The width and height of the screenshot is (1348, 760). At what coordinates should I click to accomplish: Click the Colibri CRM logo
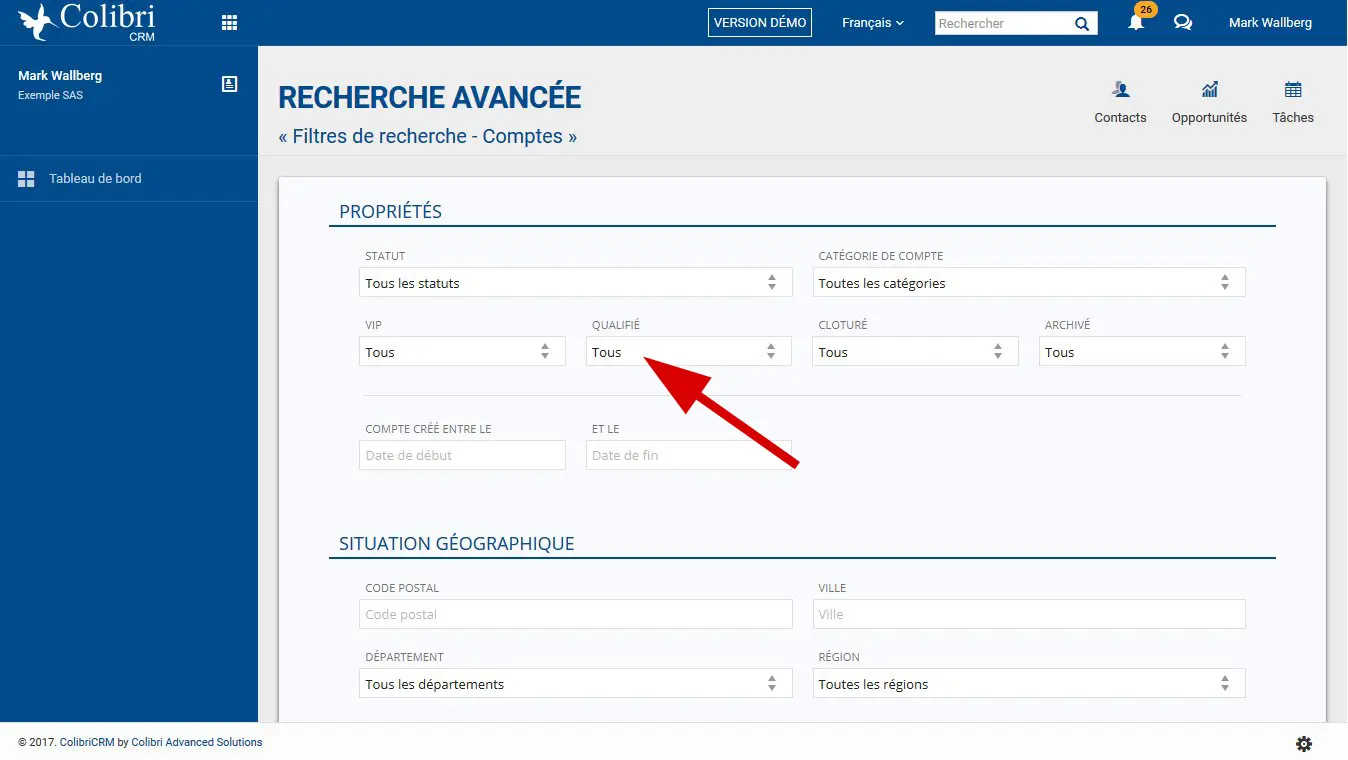coord(87,22)
